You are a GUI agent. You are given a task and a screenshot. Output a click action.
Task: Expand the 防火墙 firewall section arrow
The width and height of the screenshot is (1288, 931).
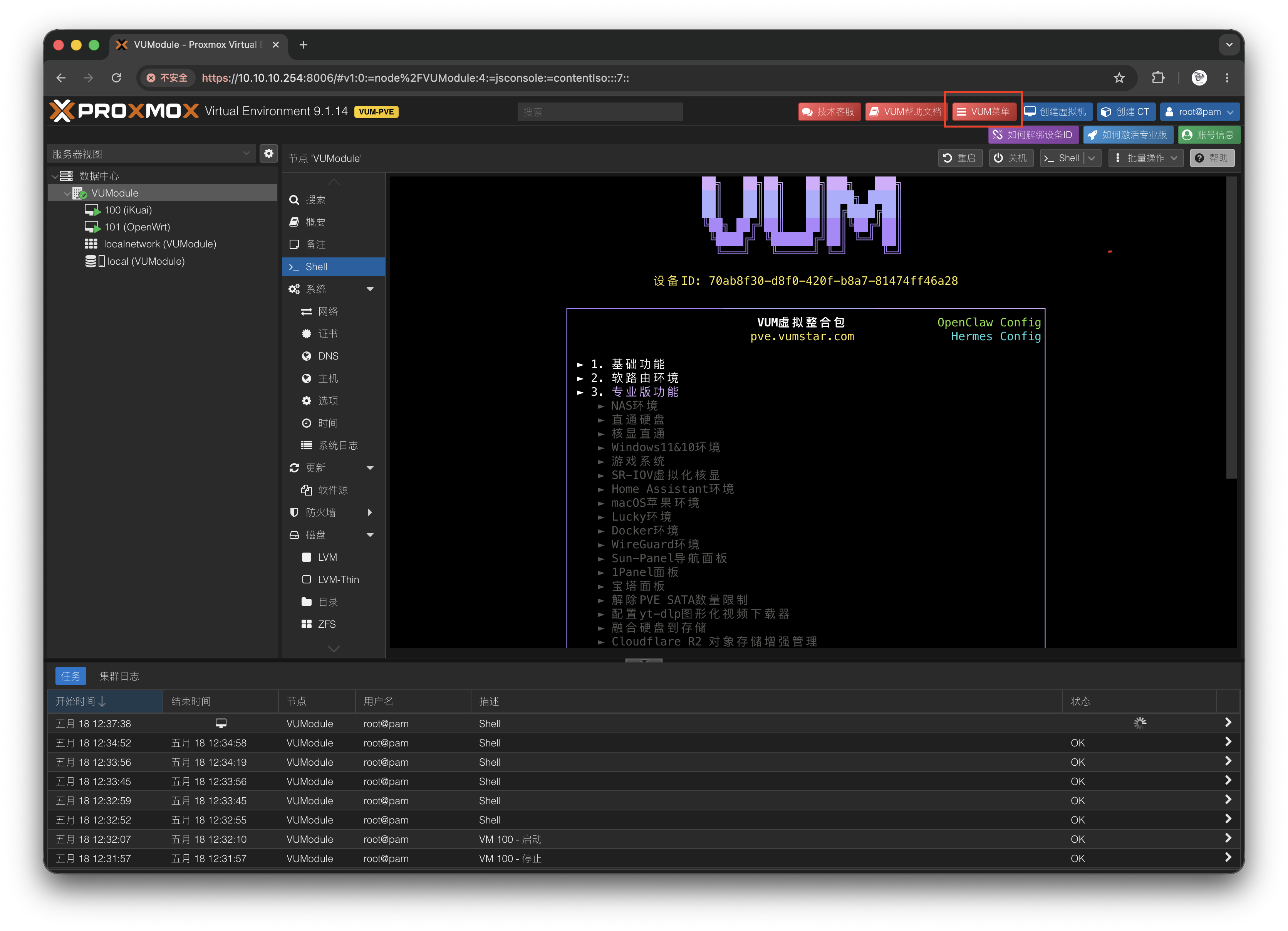point(370,513)
